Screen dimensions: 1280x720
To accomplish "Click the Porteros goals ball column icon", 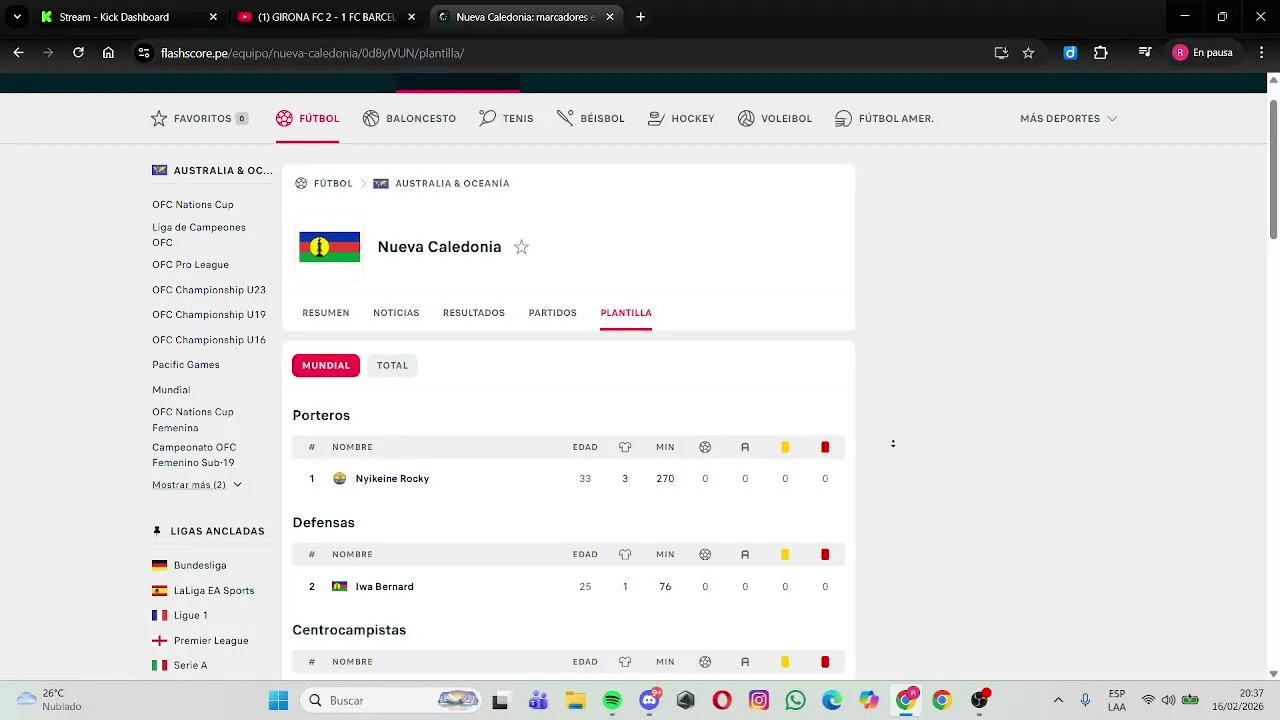I will [x=705, y=447].
